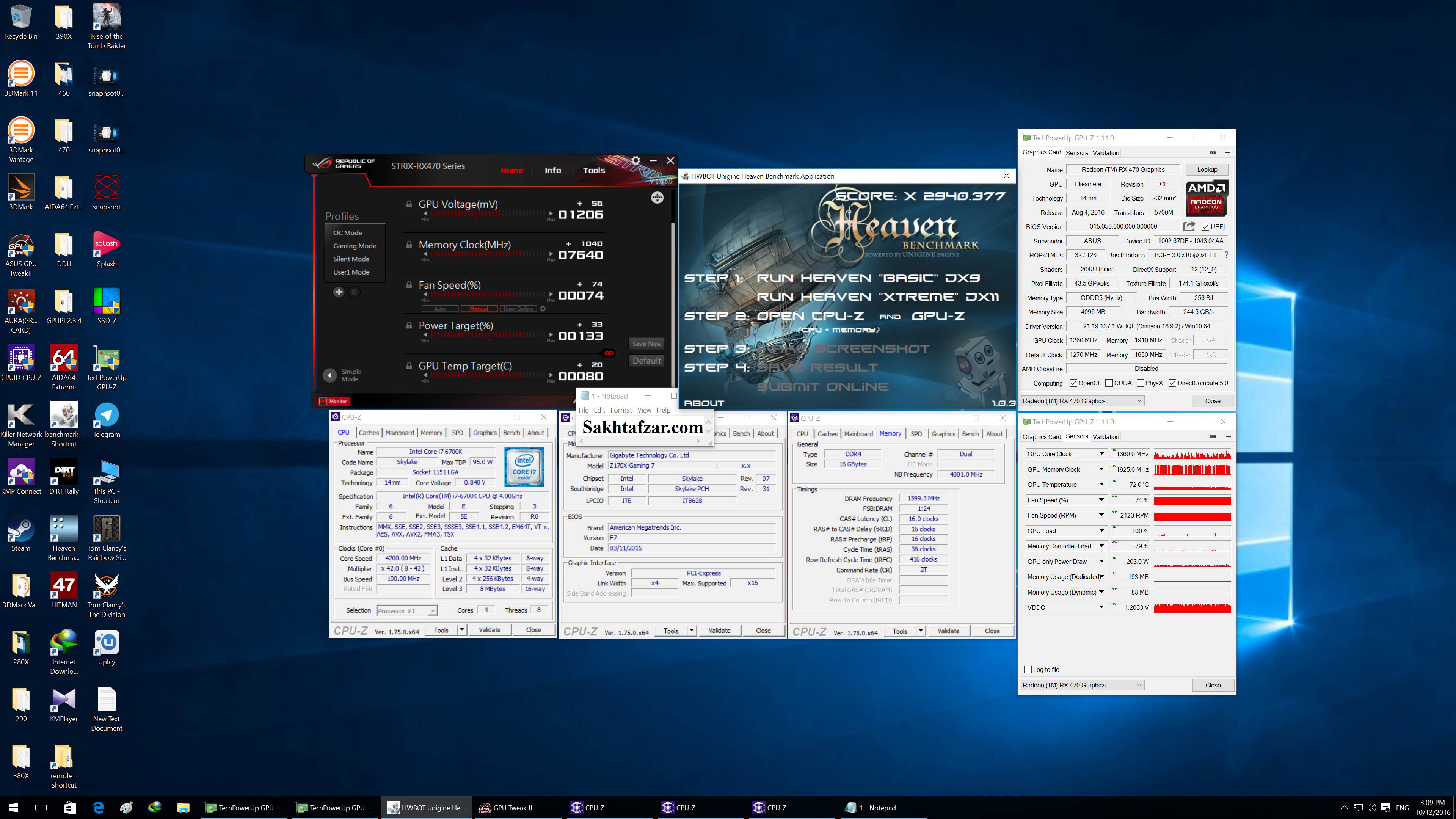Open 3DMark 11 desktop icon
This screenshot has height=819, width=1456.
(21, 78)
